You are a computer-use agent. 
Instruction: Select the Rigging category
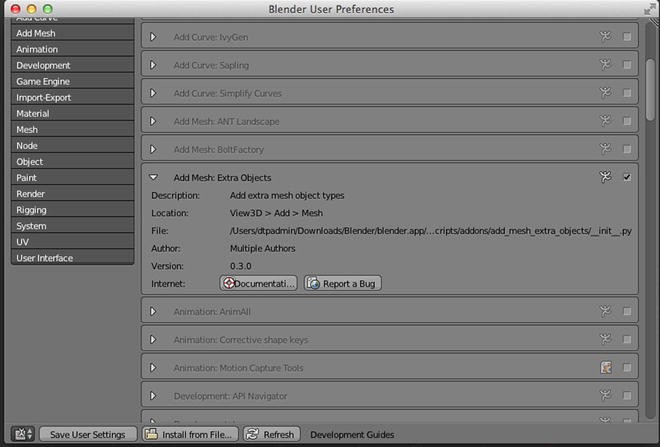pos(72,209)
